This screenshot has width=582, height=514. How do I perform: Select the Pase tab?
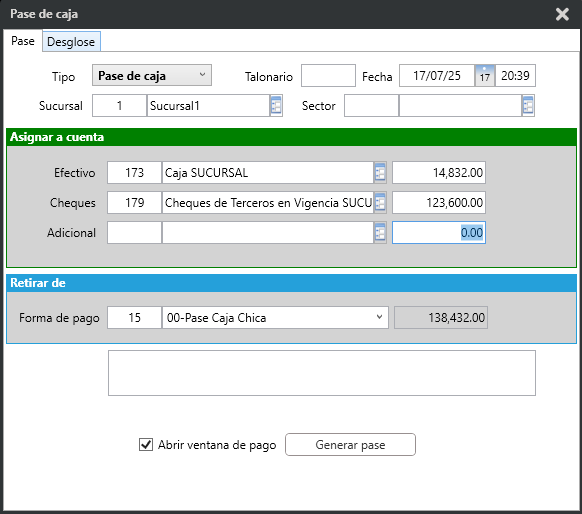23,41
